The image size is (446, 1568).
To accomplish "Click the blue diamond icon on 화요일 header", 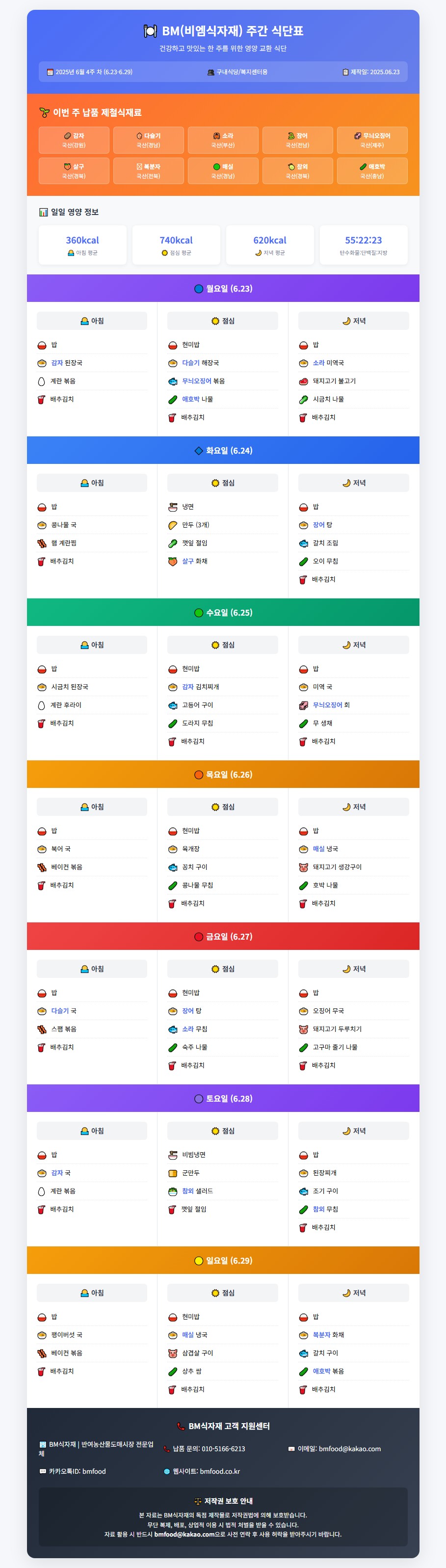I will coord(198,451).
